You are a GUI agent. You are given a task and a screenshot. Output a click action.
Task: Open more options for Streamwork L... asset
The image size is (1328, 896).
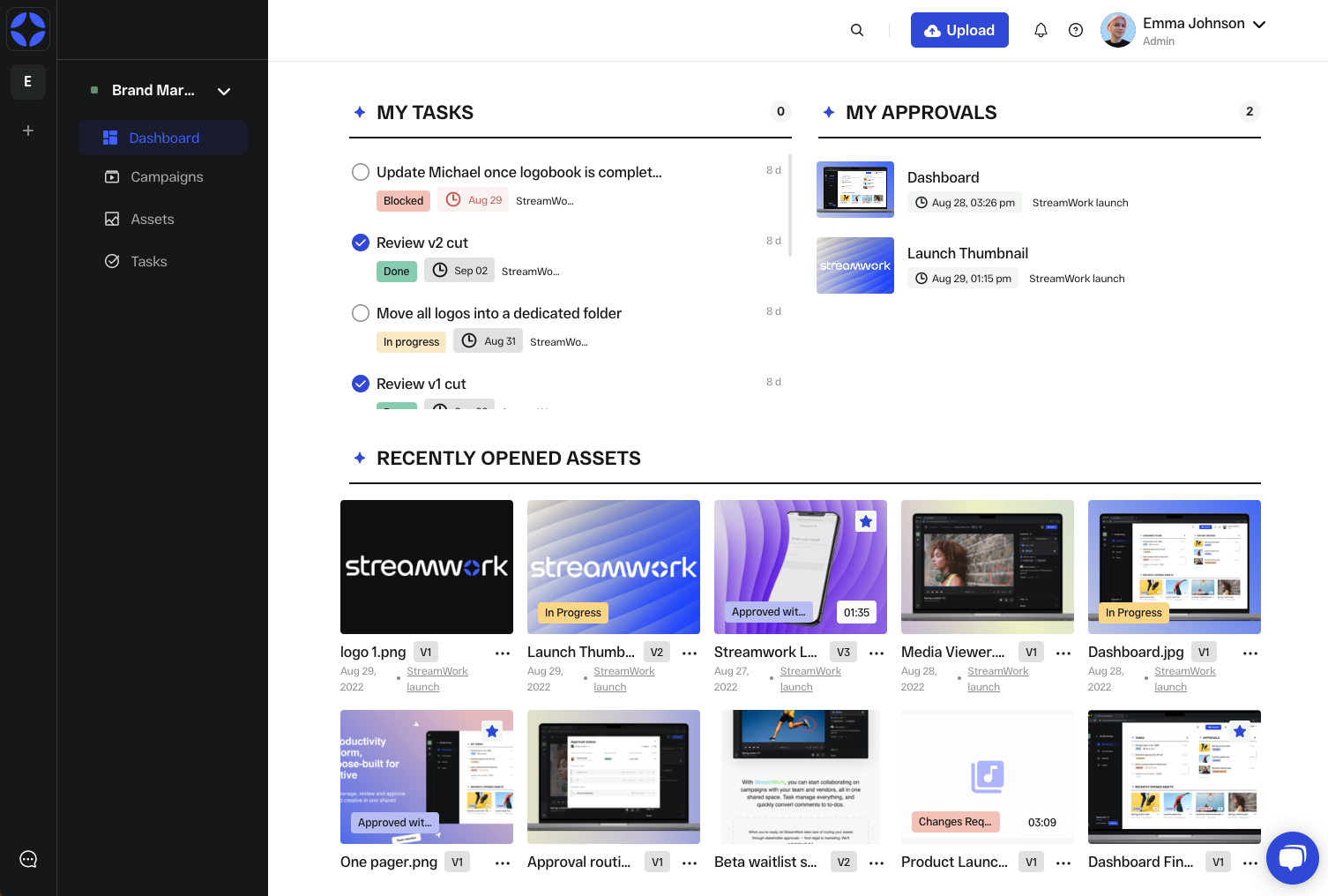click(x=877, y=653)
